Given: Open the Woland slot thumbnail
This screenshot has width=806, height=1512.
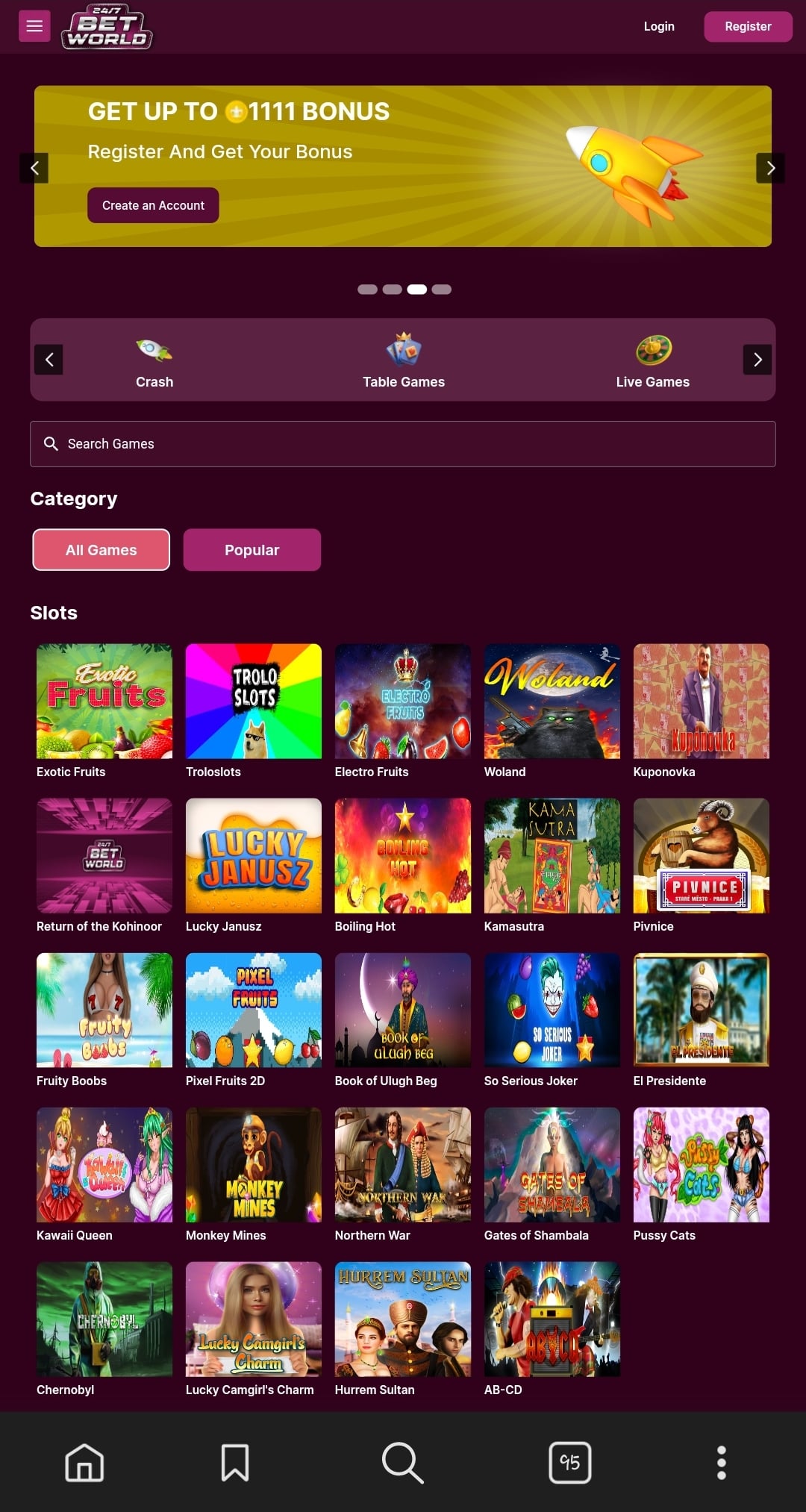Looking at the screenshot, I should click(552, 702).
